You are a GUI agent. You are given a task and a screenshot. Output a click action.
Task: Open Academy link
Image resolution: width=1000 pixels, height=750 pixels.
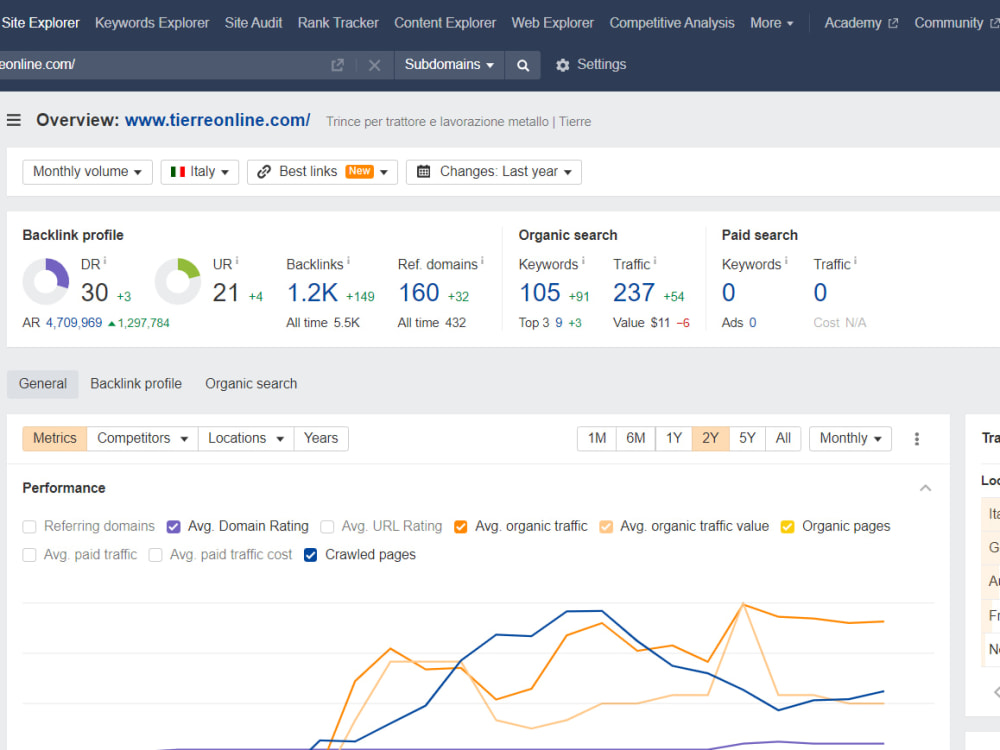861,23
